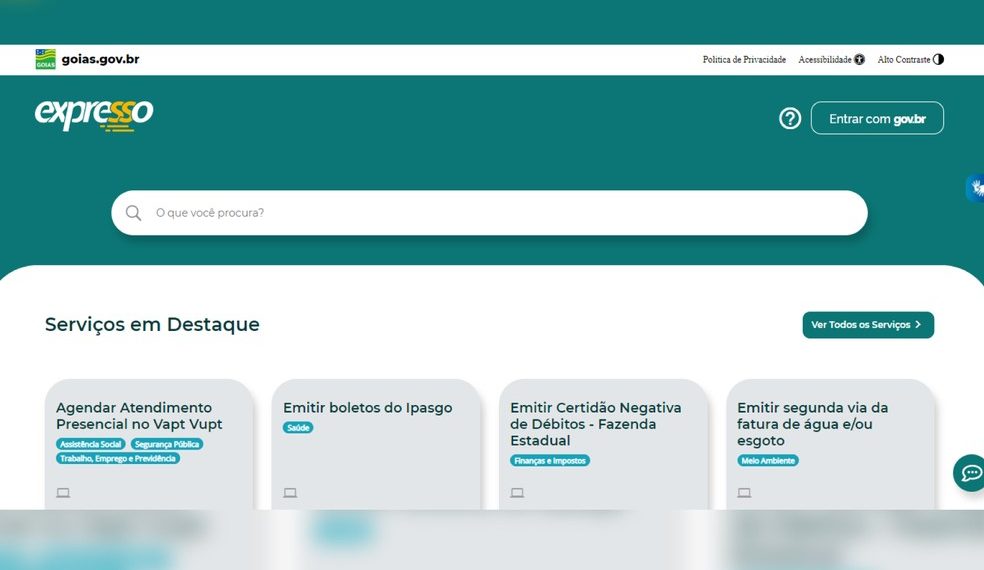The width and height of the screenshot is (984, 570).
Task: Click laptop icon on fatura de água card
Action: pos(744,493)
